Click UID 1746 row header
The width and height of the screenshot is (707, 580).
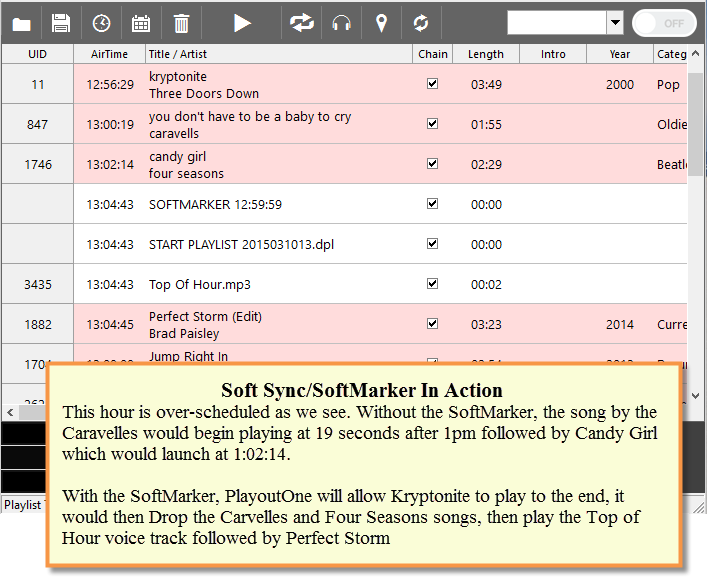[x=37, y=164]
